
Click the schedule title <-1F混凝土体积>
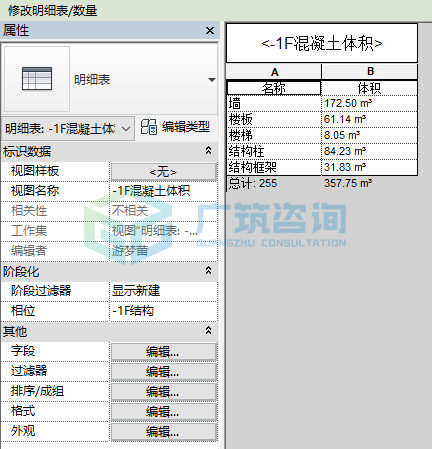click(x=322, y=43)
